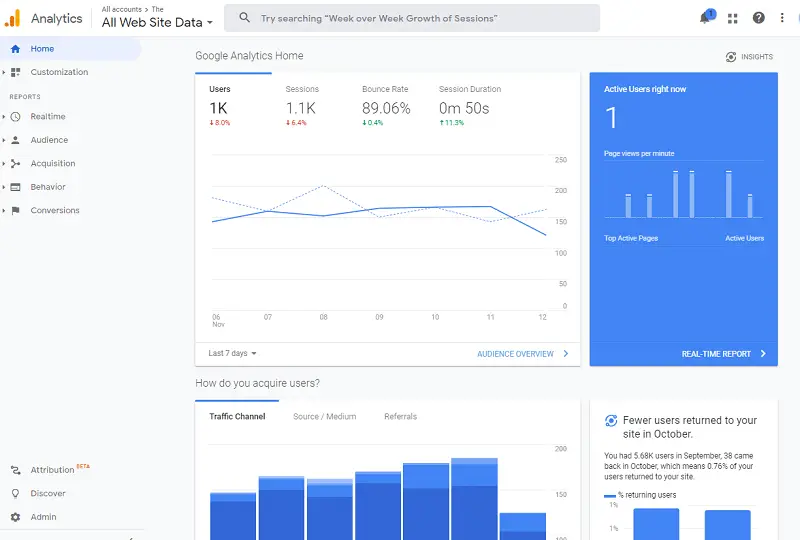This screenshot has width=800, height=540.
Task: Switch to the Source / Medium tab
Action: coord(324,416)
